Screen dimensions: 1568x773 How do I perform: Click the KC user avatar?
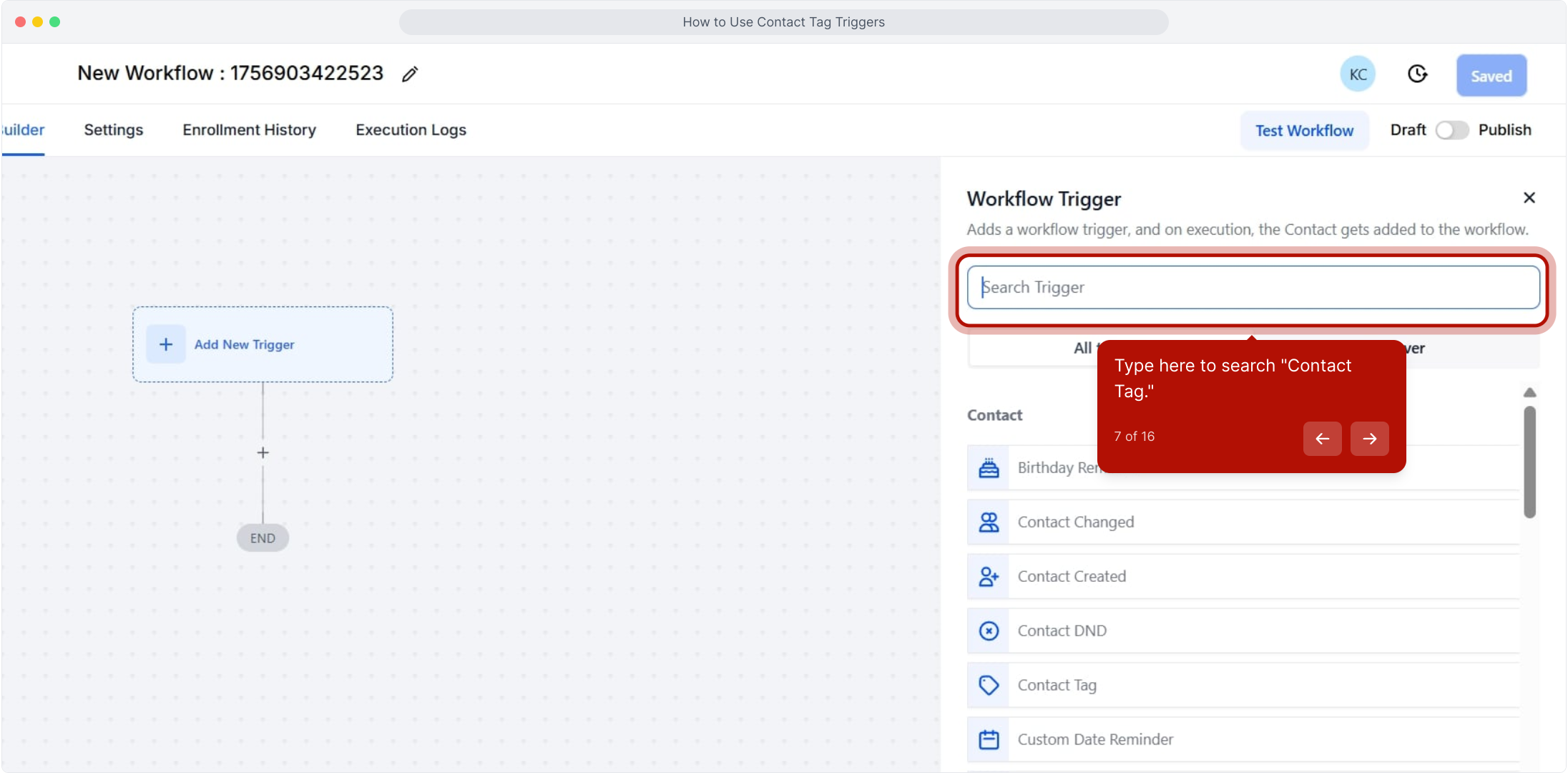click(1357, 74)
